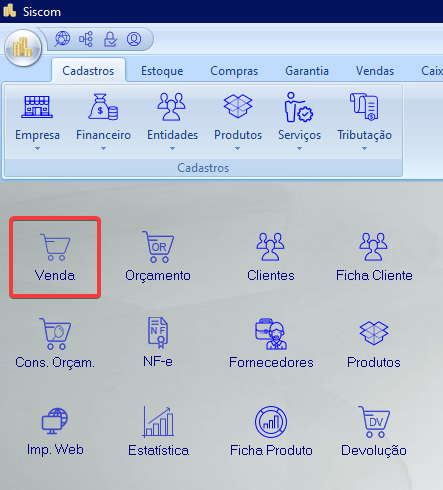The width and height of the screenshot is (443, 490).
Task: Open Cons. Orçam. cart icon
Action: pos(55,343)
